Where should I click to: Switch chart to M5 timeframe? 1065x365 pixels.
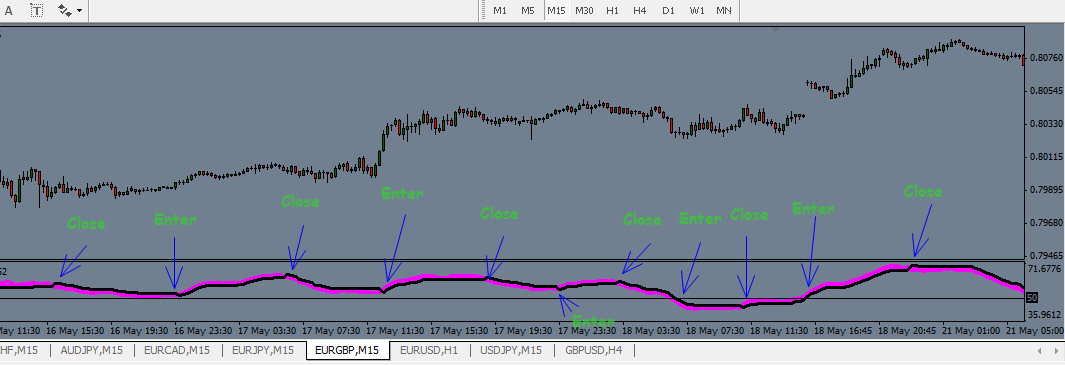click(x=528, y=10)
